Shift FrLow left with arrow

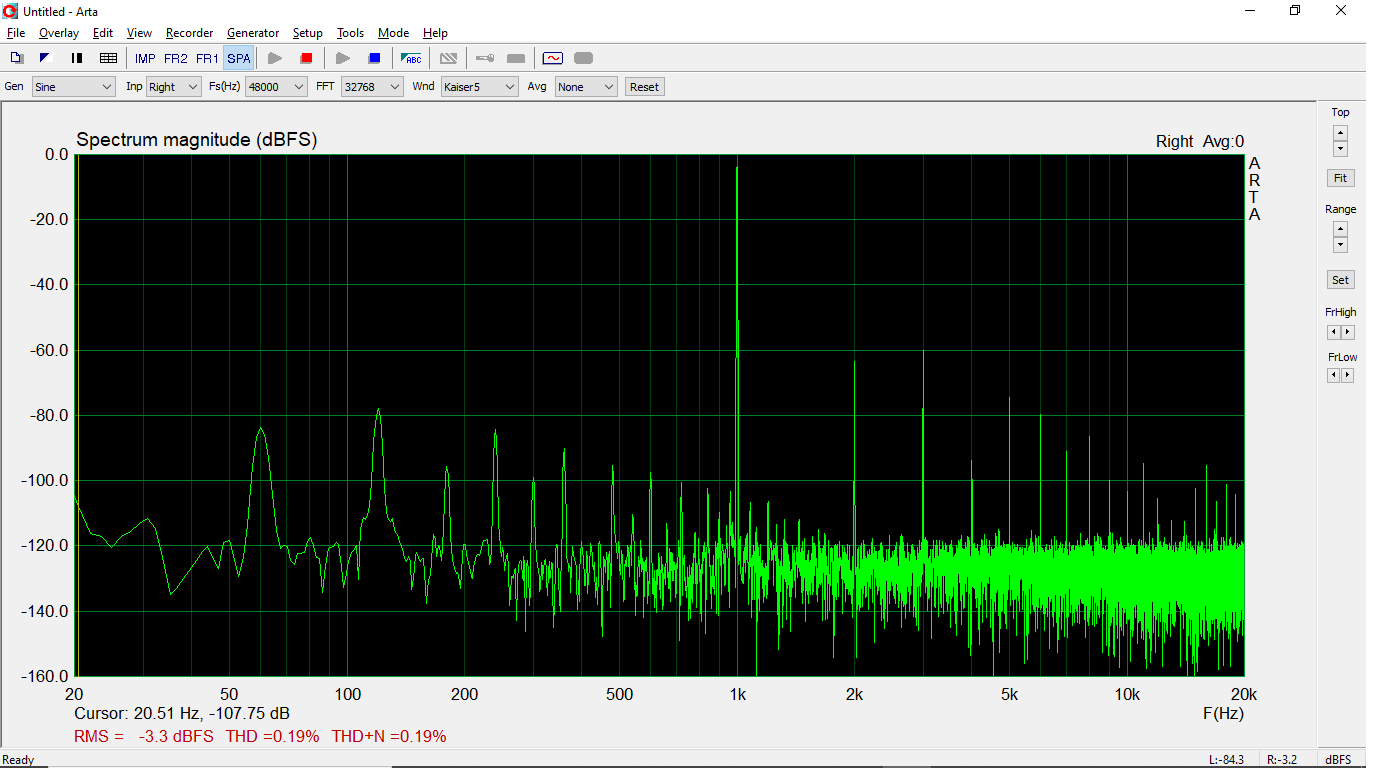(1333, 375)
